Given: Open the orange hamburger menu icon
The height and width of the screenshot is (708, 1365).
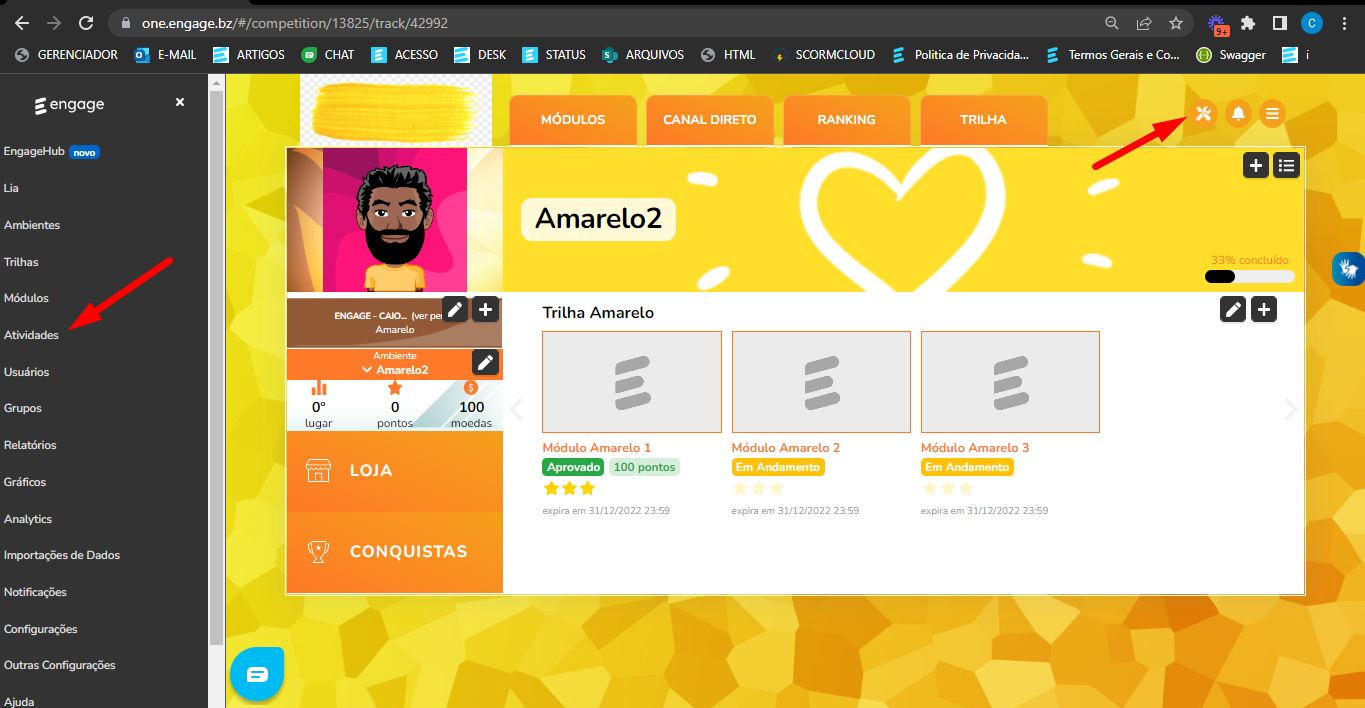Looking at the screenshot, I should (x=1272, y=113).
